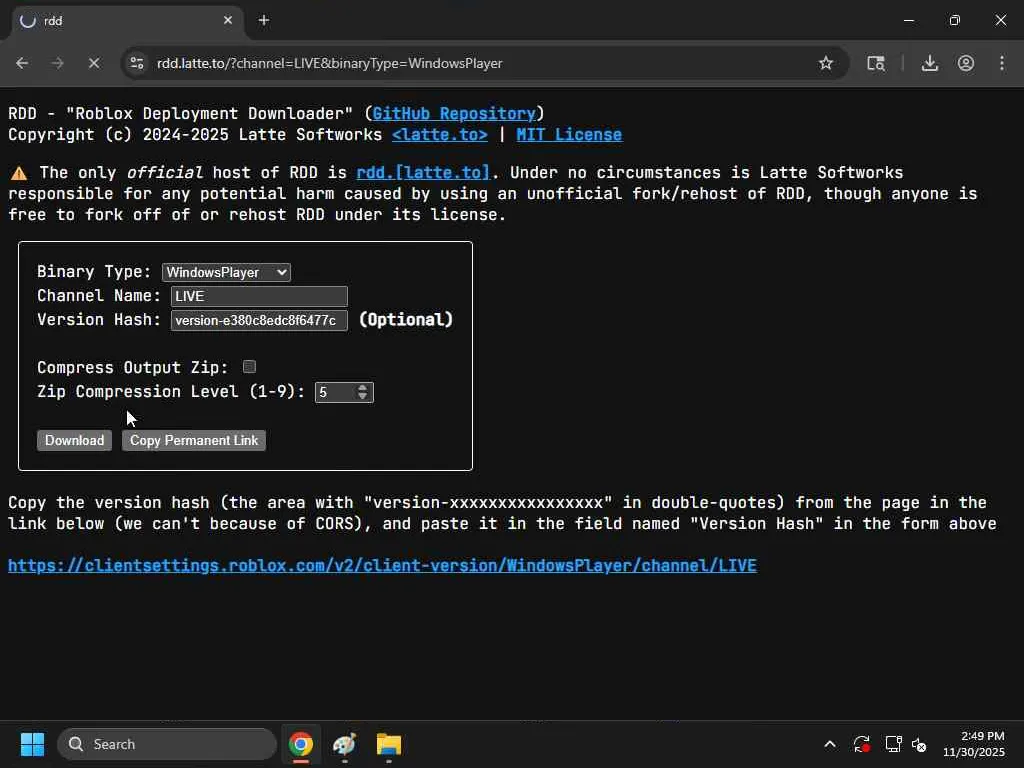Open the Binary Type dropdown
The width and height of the screenshot is (1024, 768).
pos(226,272)
